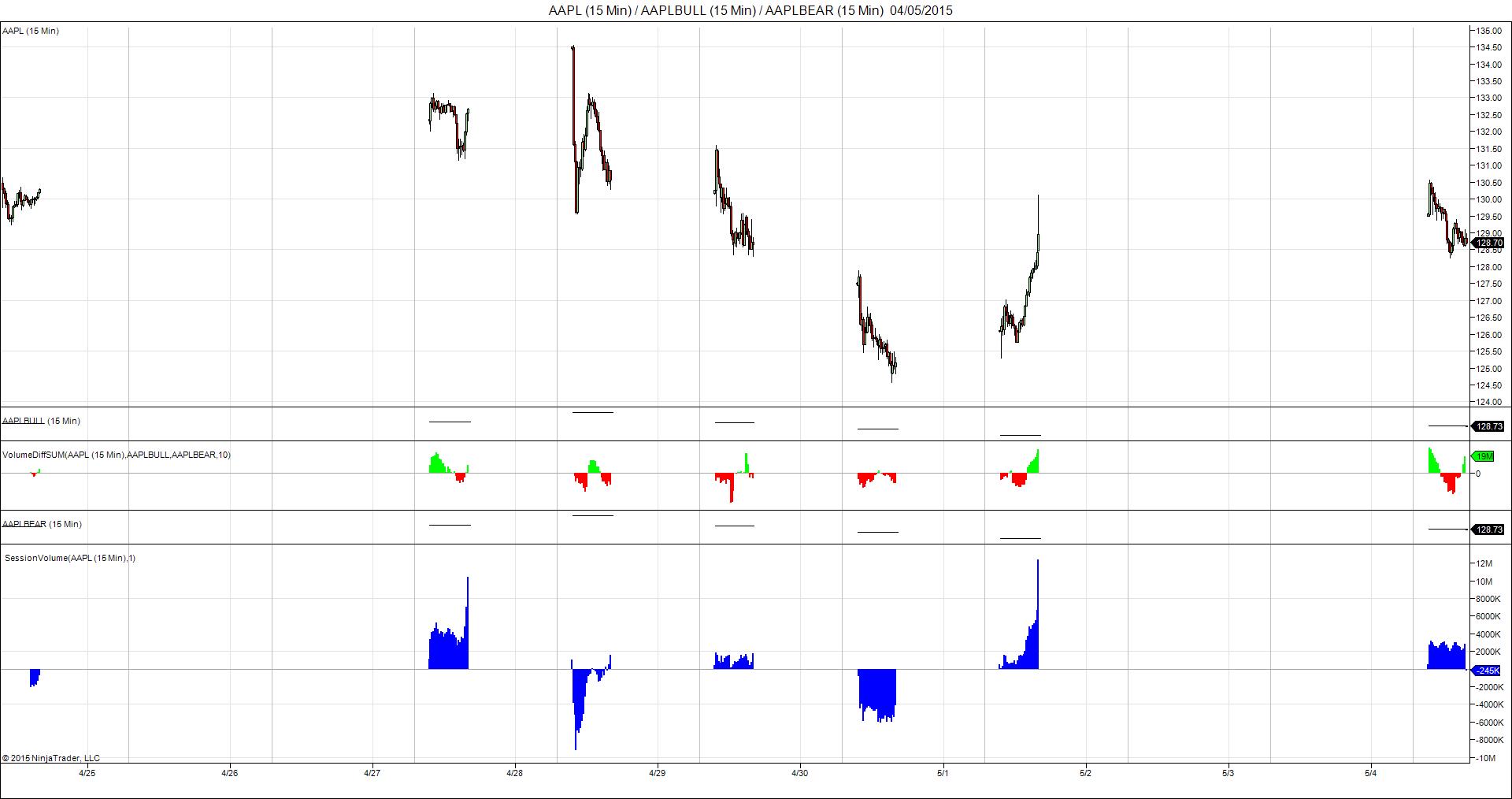Screen dimensions: 1512x799
Task: Click the 0 label on the VolumeDiffSUM axis
Action: [1478, 474]
